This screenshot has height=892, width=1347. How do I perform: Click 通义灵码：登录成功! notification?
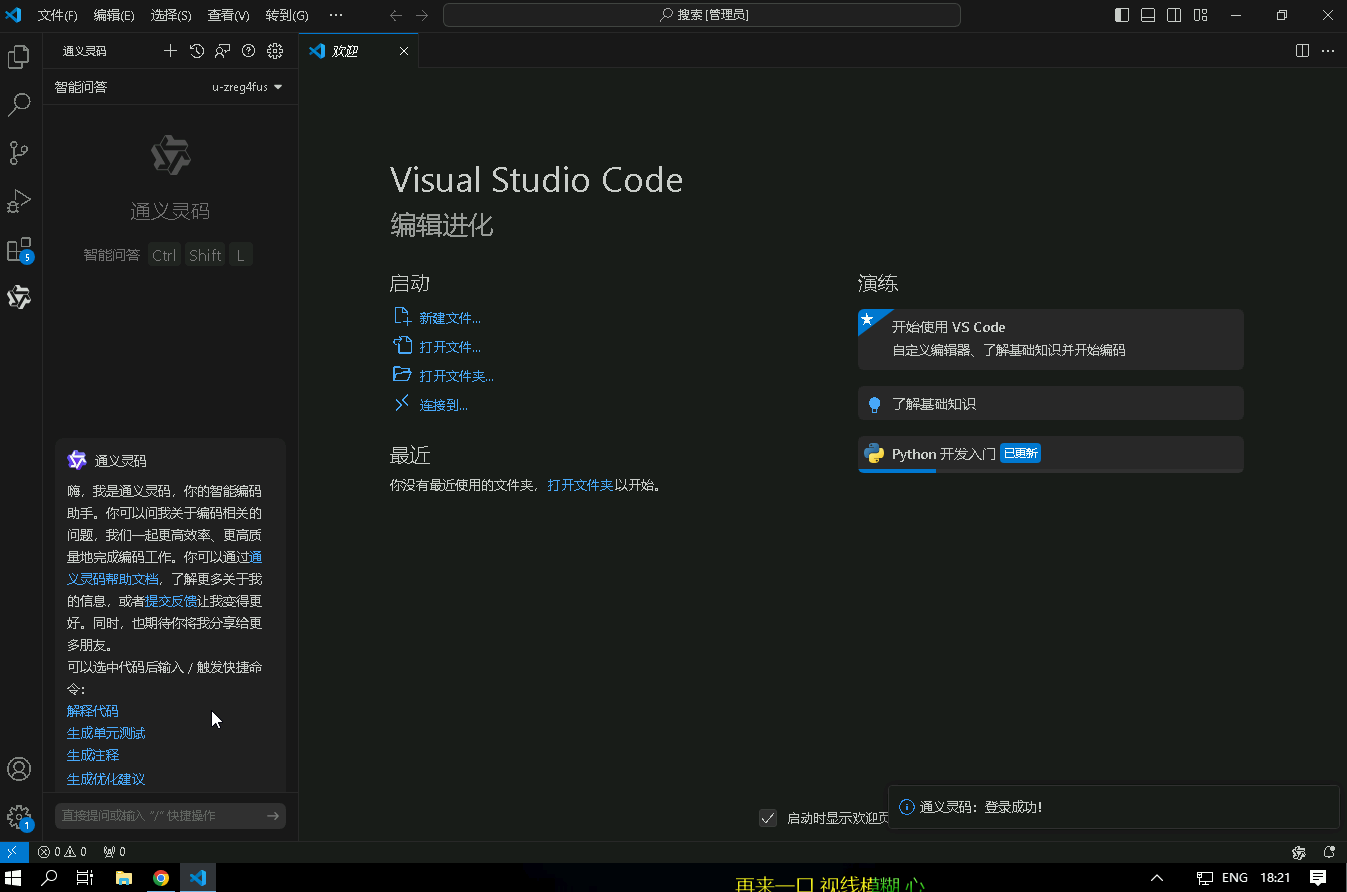click(x=1113, y=807)
